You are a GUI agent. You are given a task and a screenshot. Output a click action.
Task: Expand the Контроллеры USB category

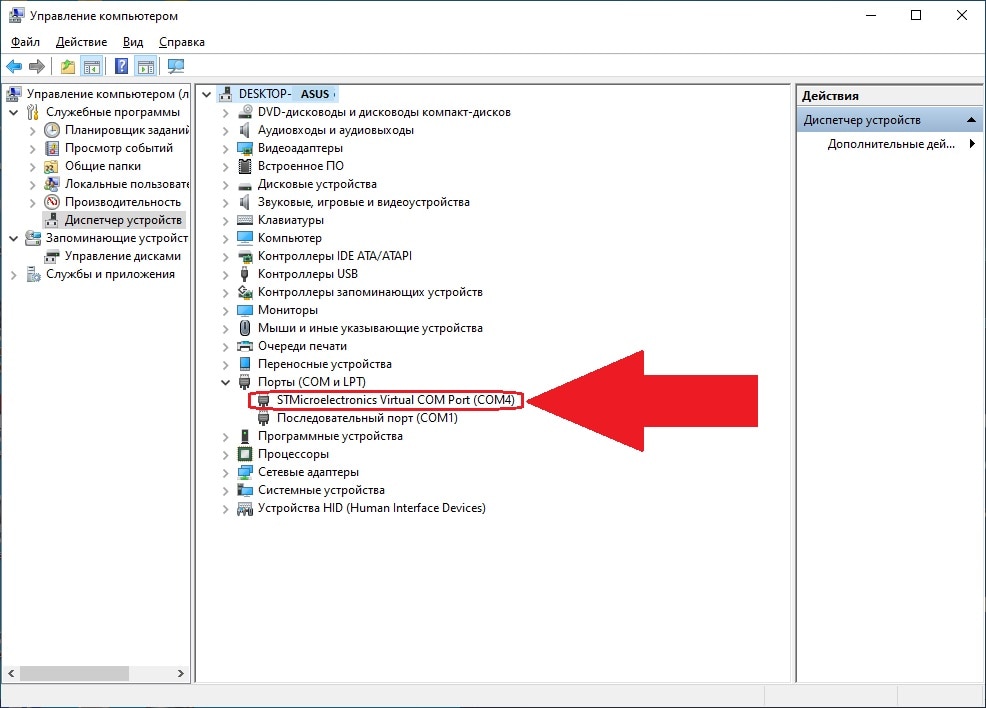[225, 274]
